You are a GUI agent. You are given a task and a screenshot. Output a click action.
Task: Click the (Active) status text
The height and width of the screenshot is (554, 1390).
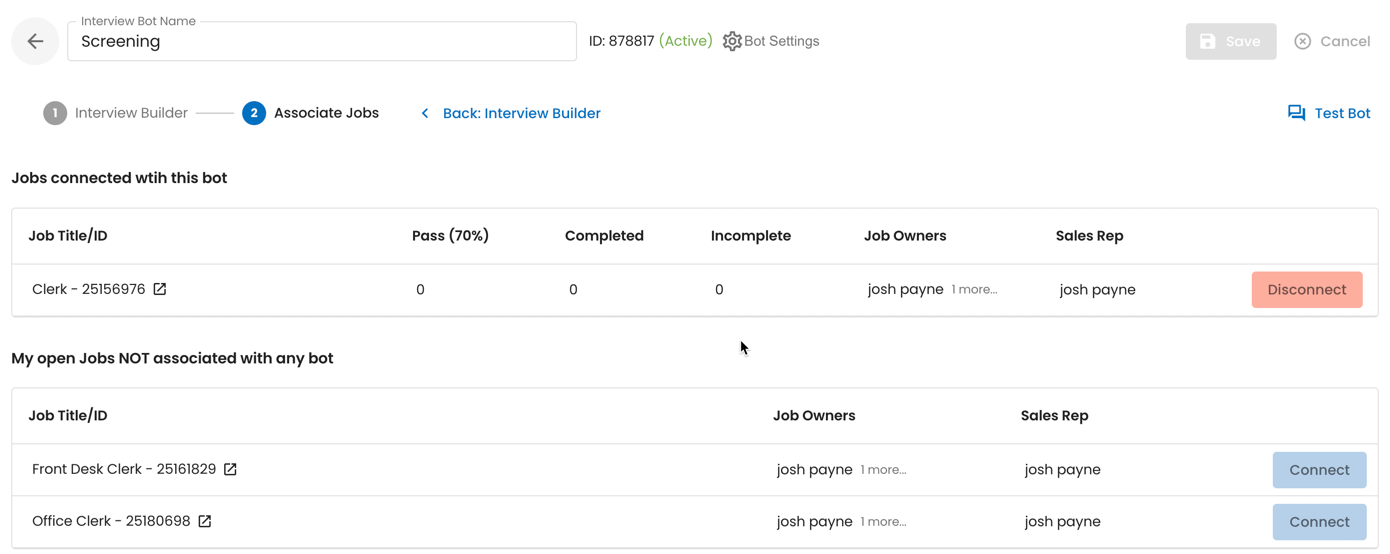(x=686, y=41)
